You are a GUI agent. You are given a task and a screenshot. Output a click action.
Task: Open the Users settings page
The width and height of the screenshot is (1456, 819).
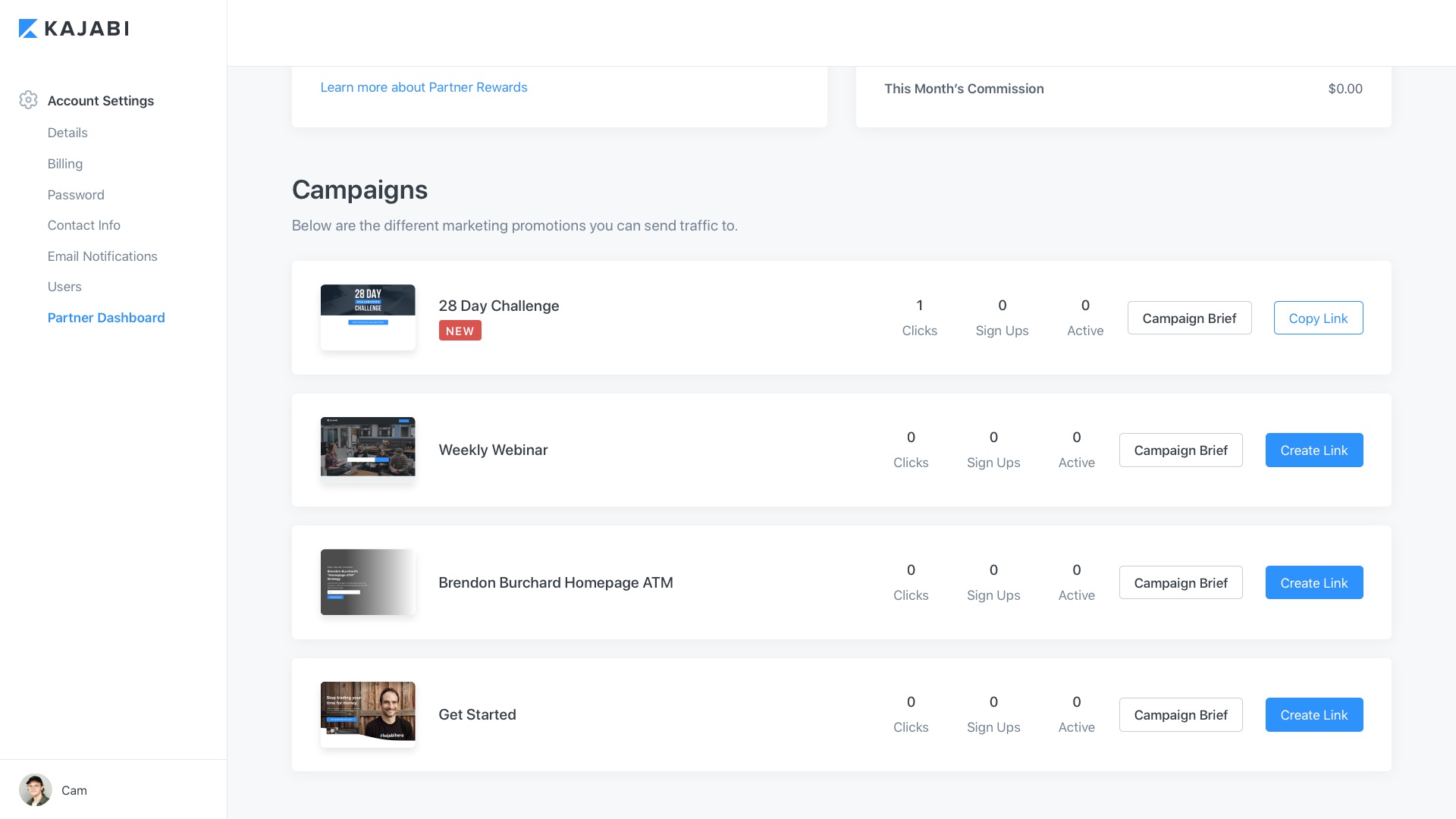pos(64,287)
